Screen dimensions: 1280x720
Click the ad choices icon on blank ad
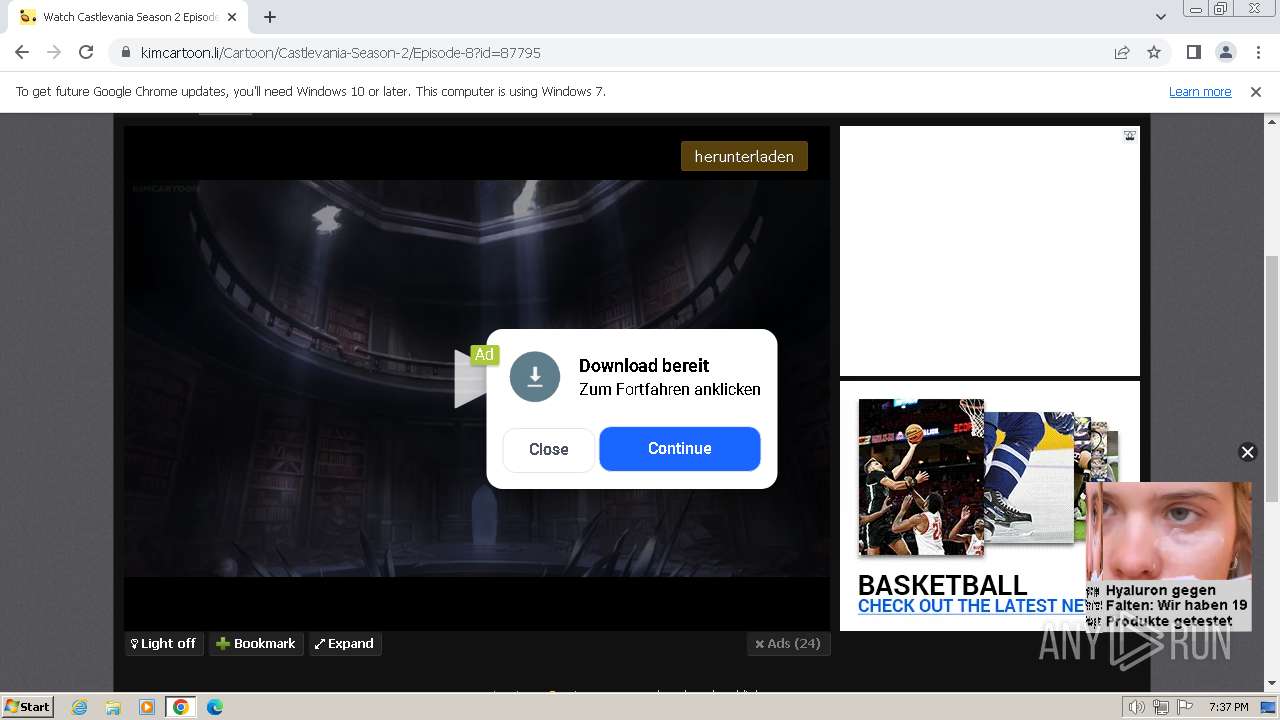(x=1129, y=136)
